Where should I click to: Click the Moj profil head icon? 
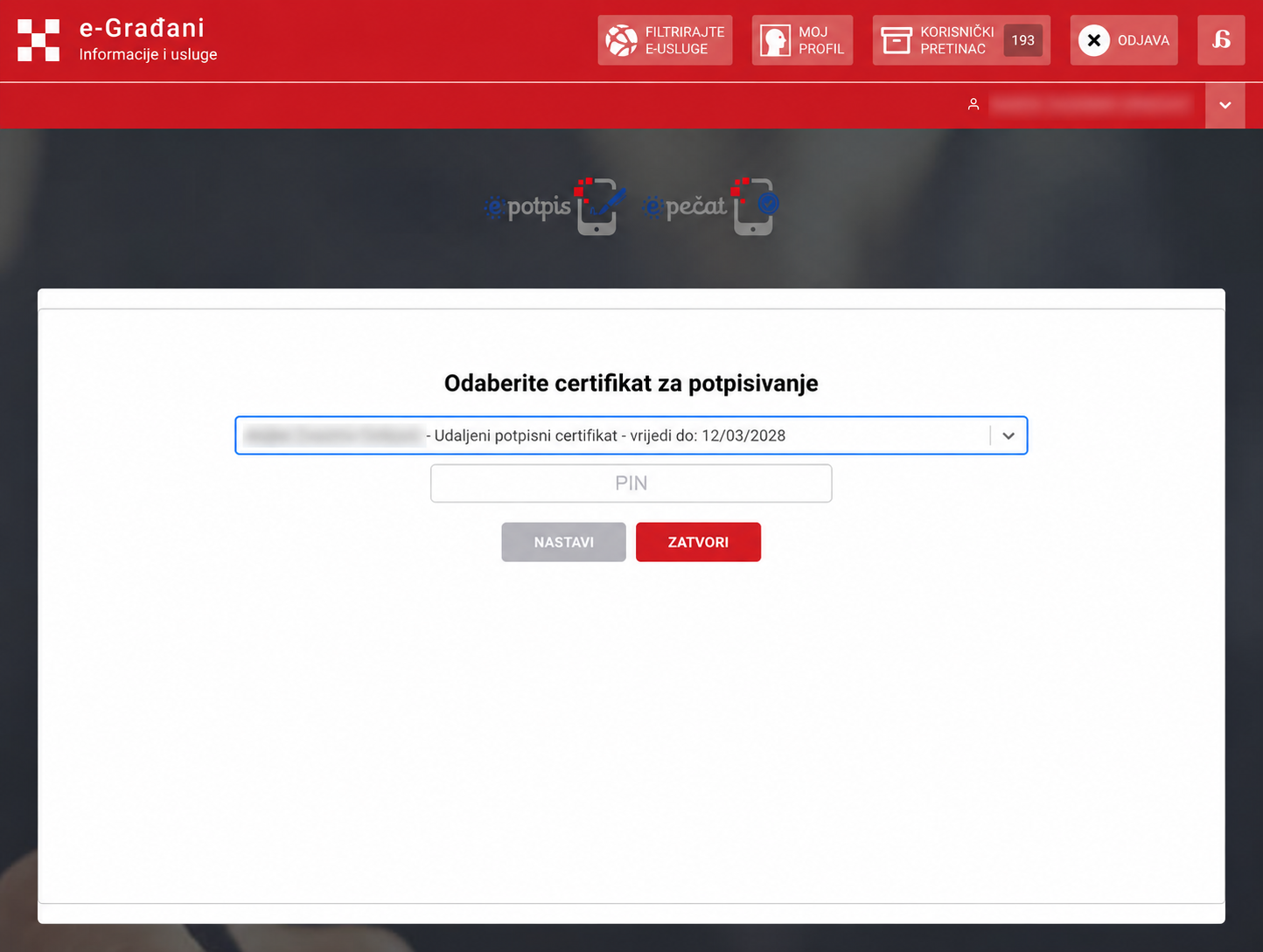pyautogui.click(x=775, y=40)
